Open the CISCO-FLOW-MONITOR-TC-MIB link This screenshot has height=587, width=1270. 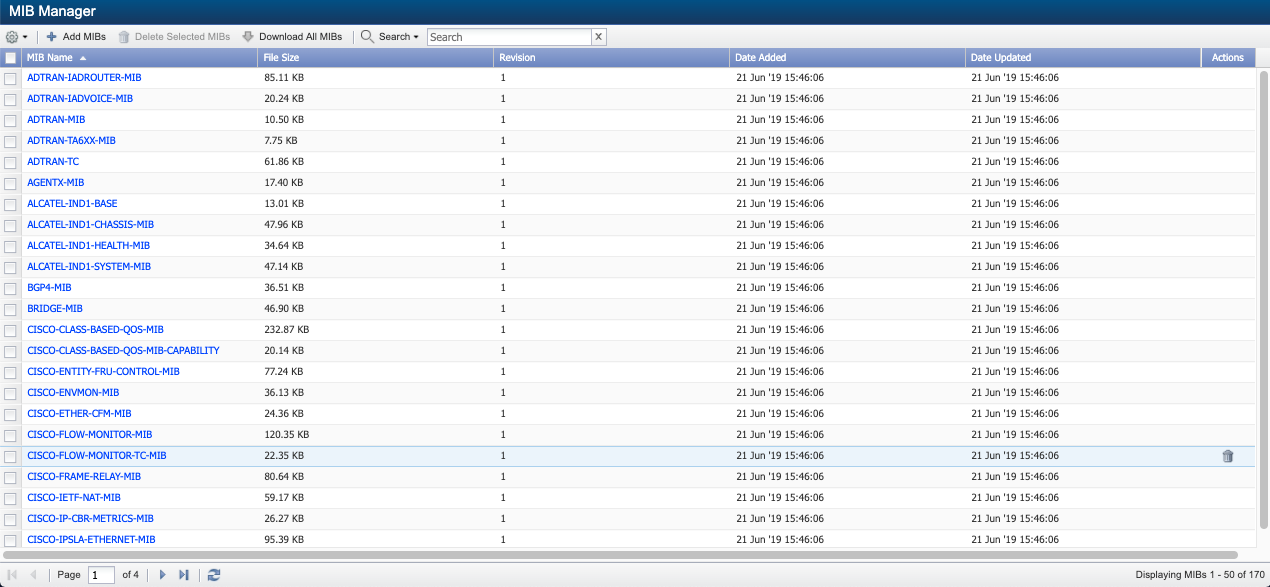point(96,455)
